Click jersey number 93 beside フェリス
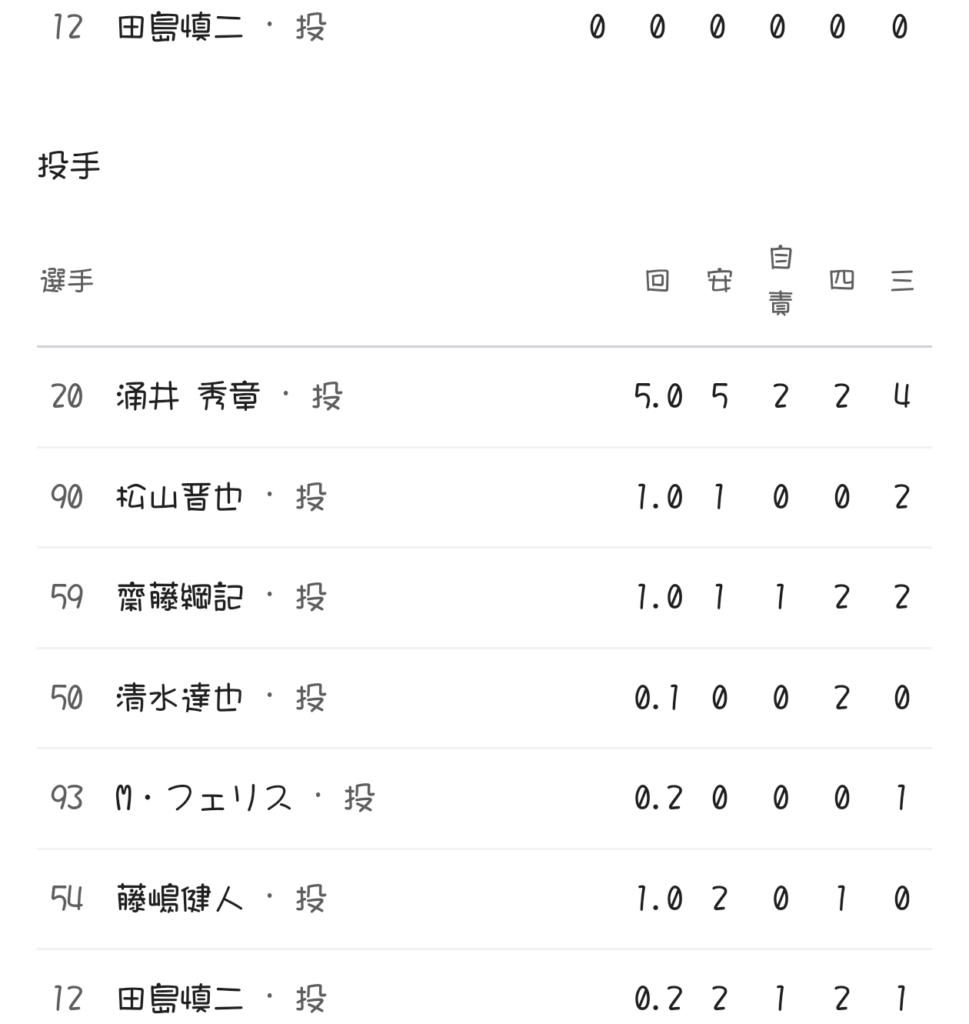The width and height of the screenshot is (969, 1024). click(67, 798)
